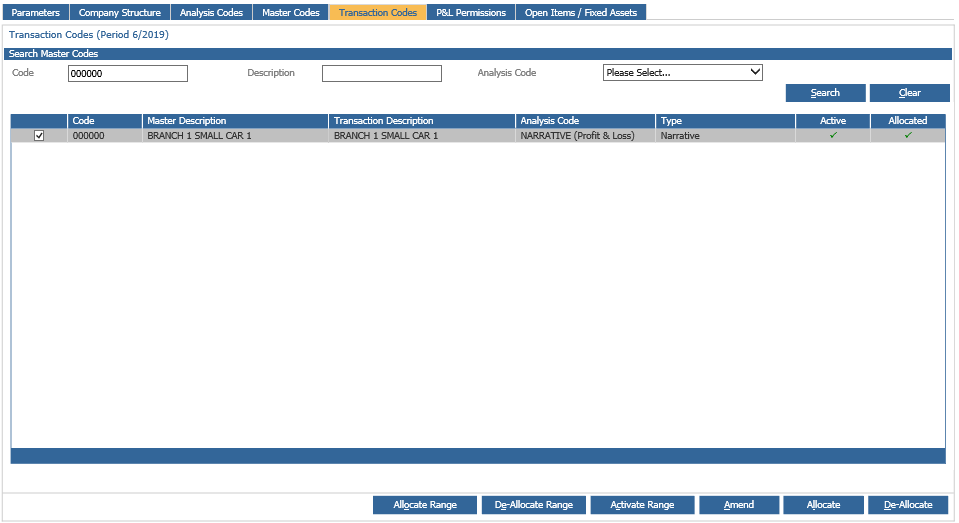Screen dimensions: 959x523
Task: Click the Clear button
Action: pos(909,93)
